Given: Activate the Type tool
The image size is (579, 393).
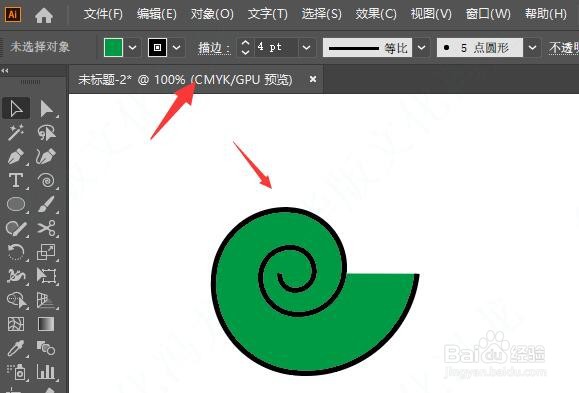Looking at the screenshot, I should [16, 181].
